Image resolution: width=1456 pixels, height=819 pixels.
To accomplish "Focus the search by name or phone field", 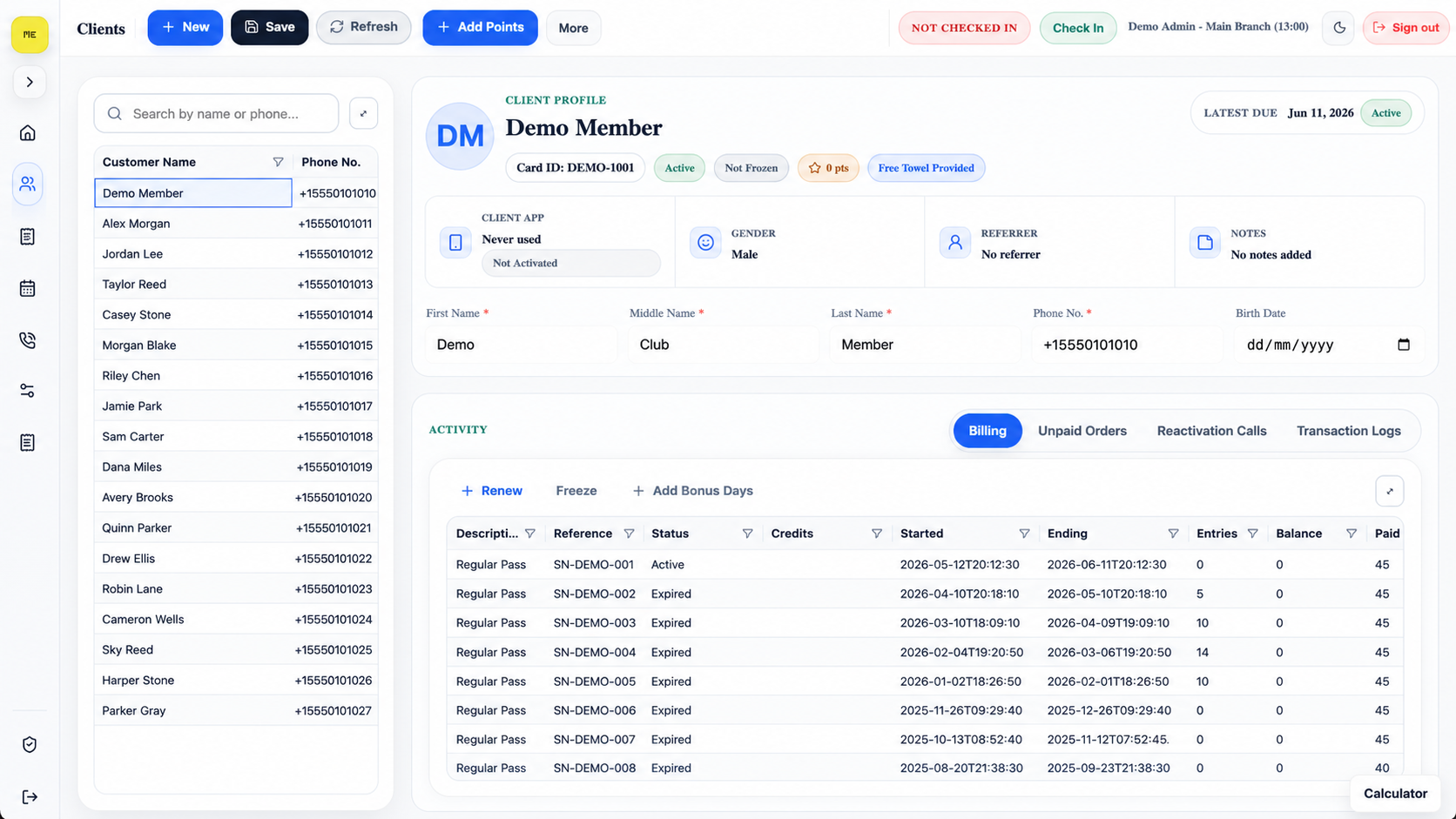I will (216, 113).
